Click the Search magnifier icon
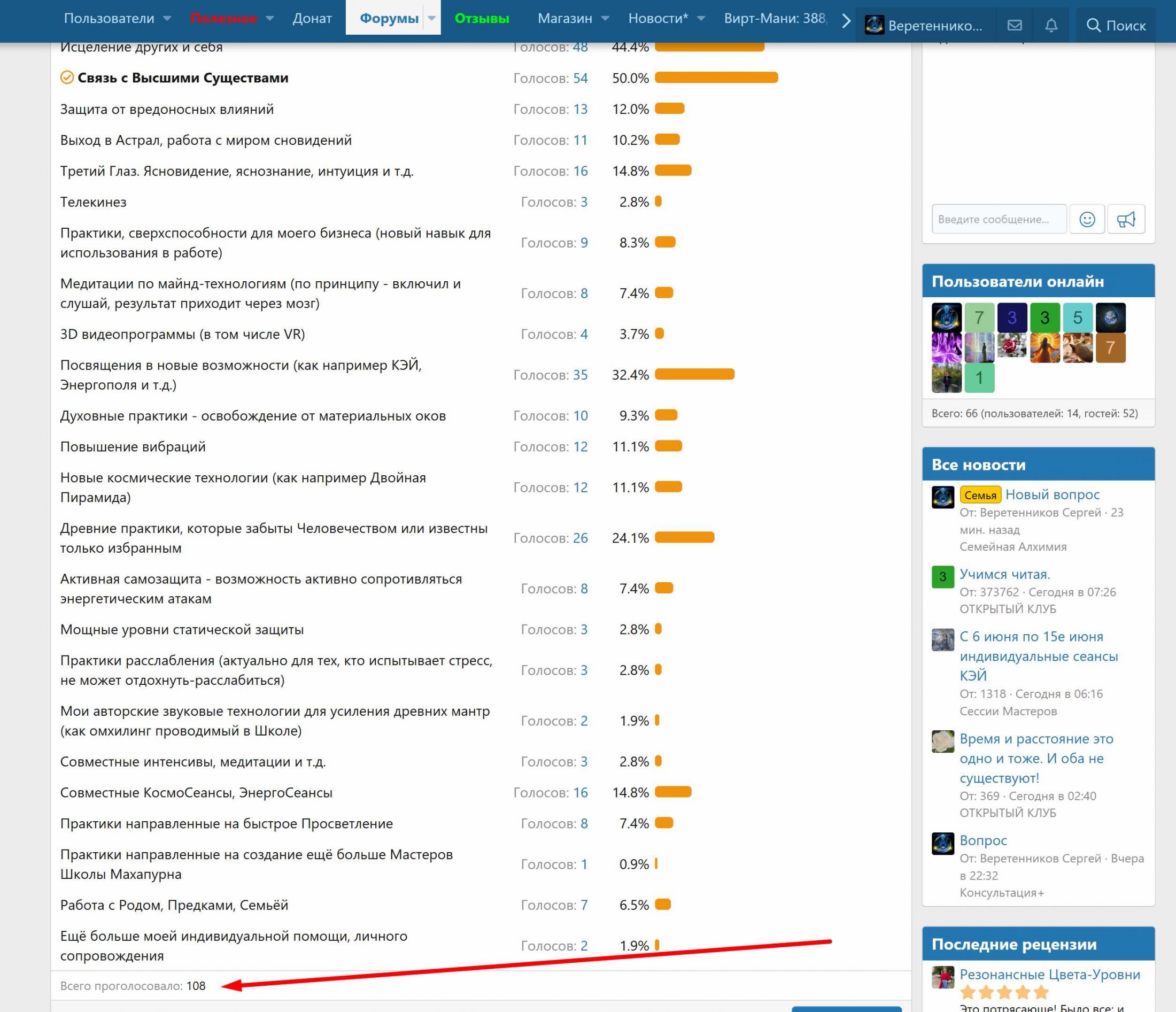The width and height of the screenshot is (1176, 1012). pos(1093,26)
